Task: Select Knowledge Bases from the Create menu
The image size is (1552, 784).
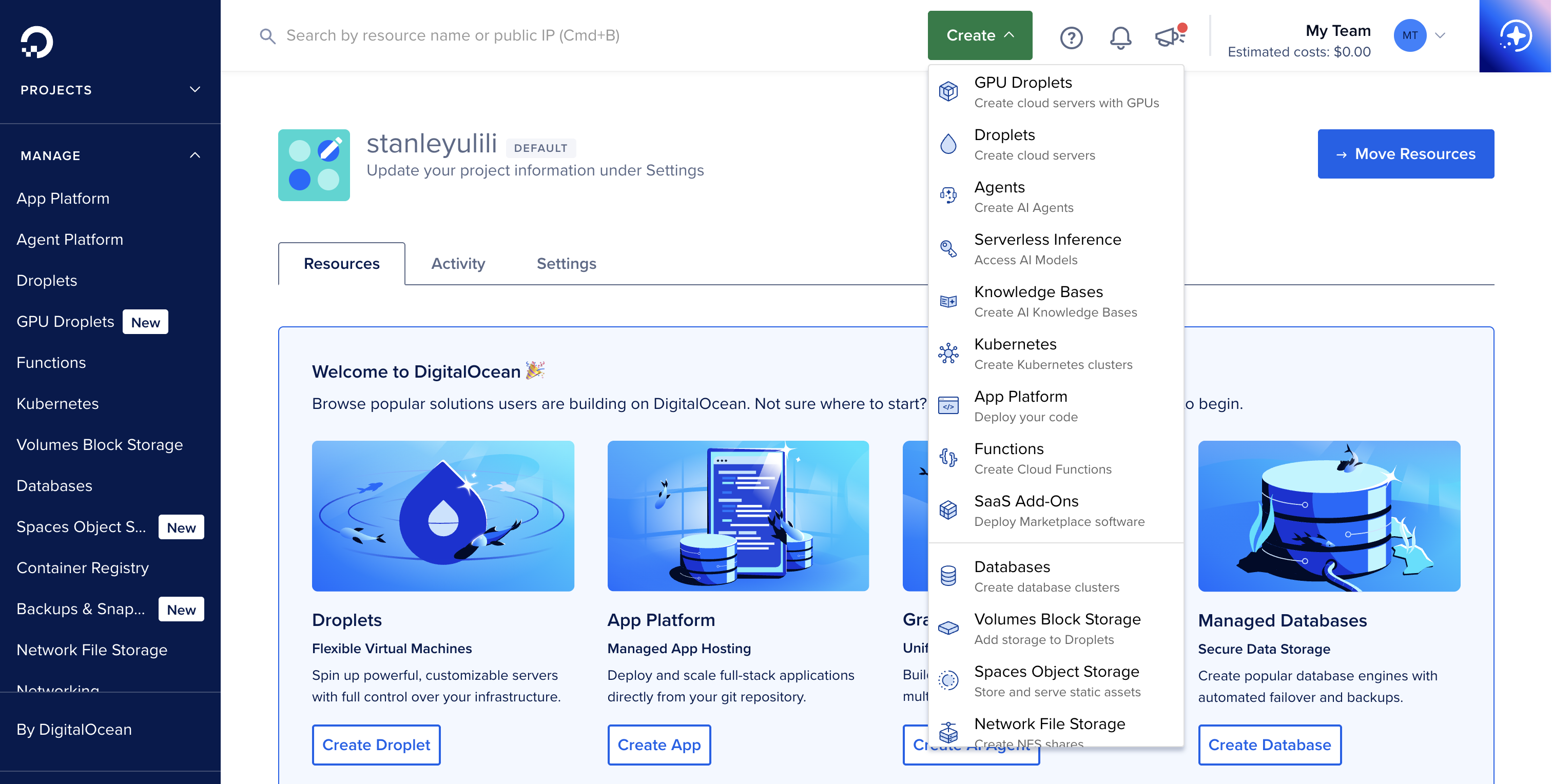Action: (x=1039, y=292)
